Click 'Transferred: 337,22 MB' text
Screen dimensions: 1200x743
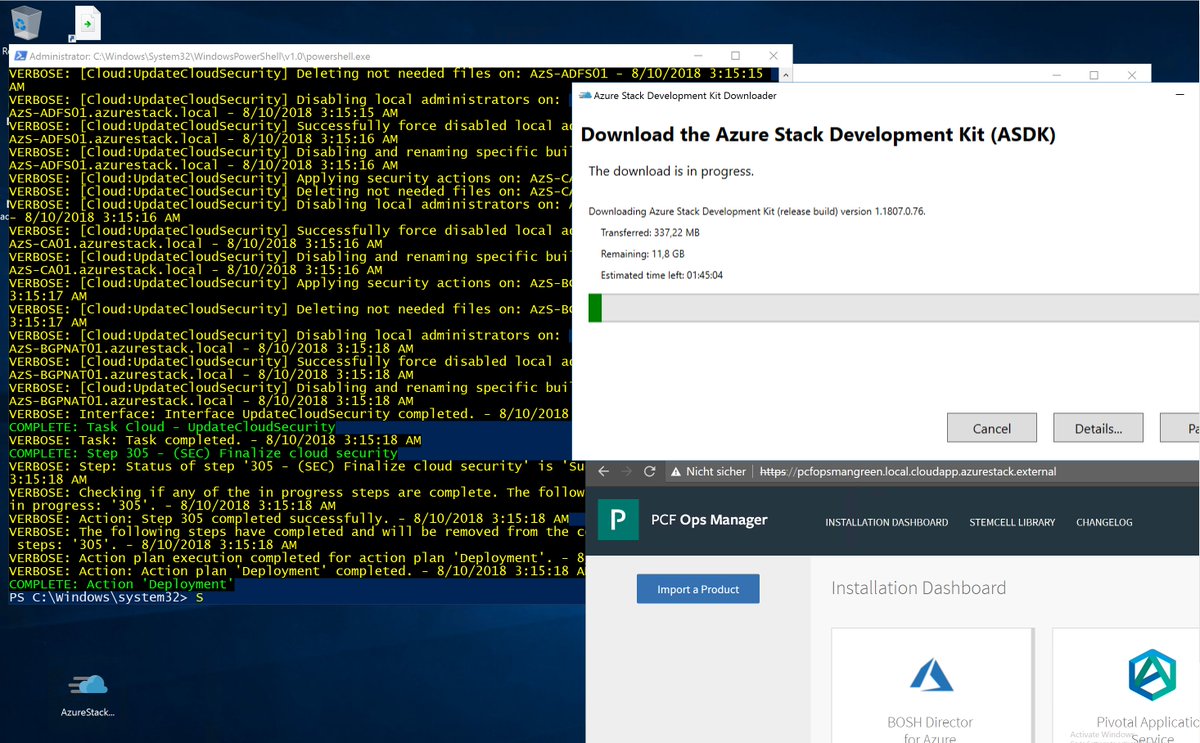pos(650,233)
